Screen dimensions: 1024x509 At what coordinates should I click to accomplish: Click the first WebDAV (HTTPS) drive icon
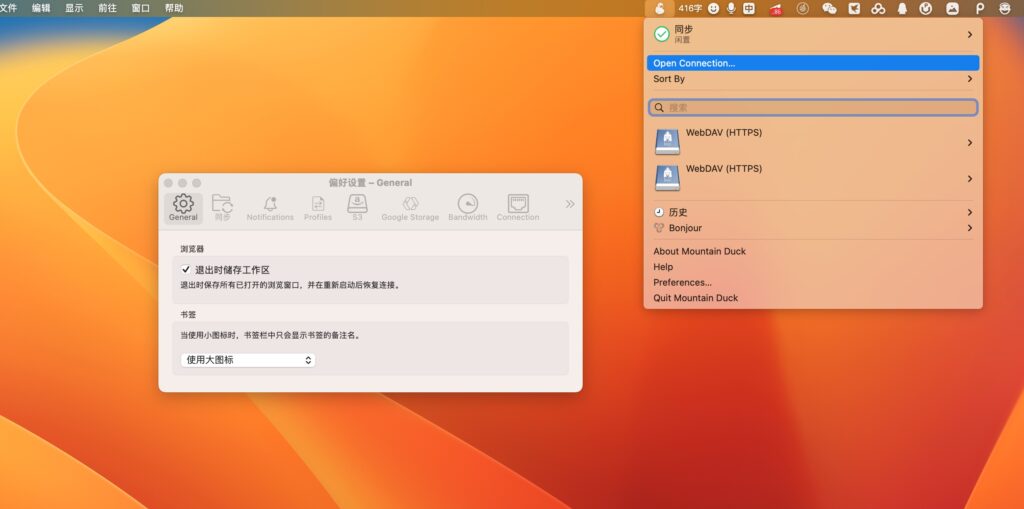[667, 142]
